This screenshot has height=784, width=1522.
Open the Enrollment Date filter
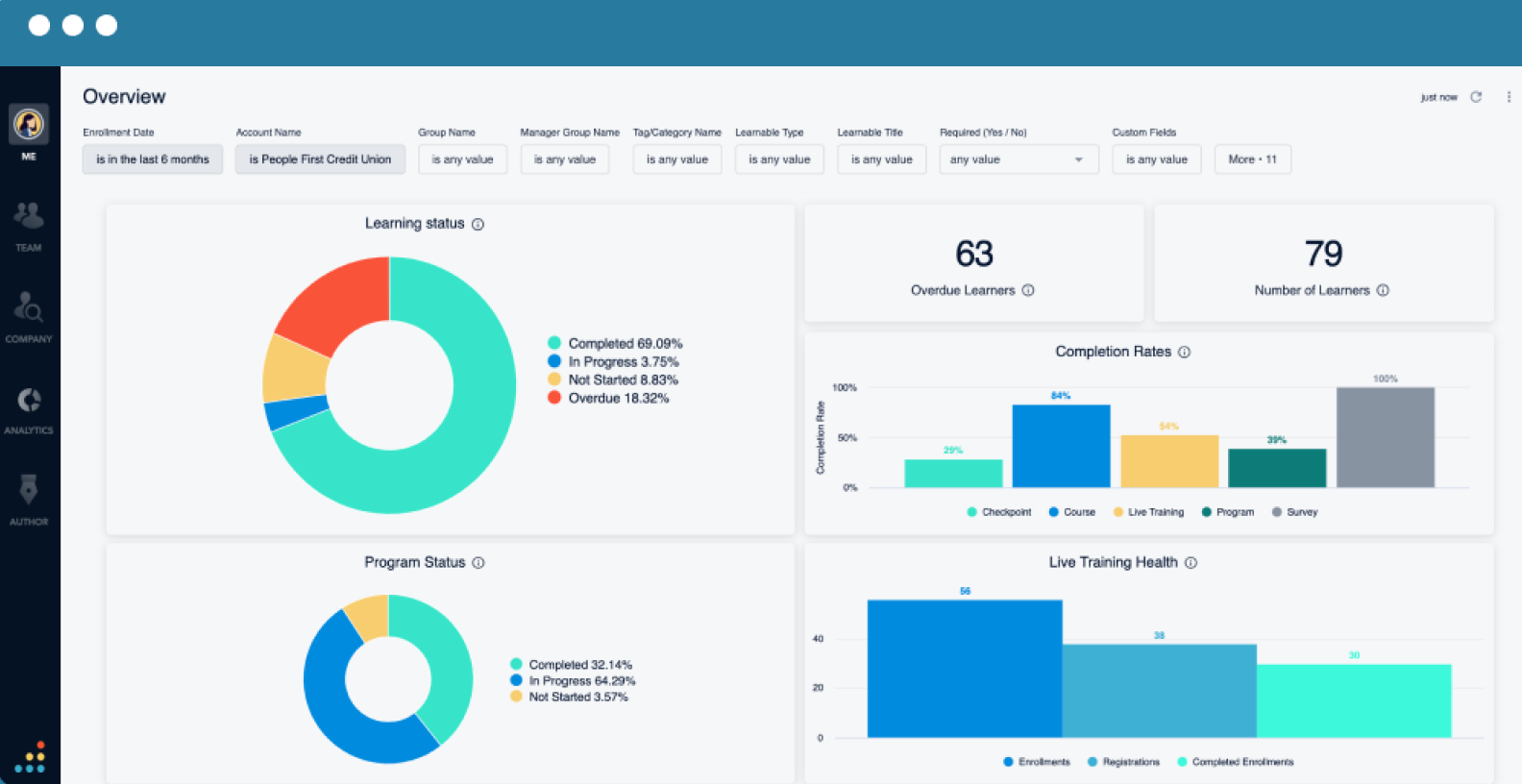coord(153,159)
